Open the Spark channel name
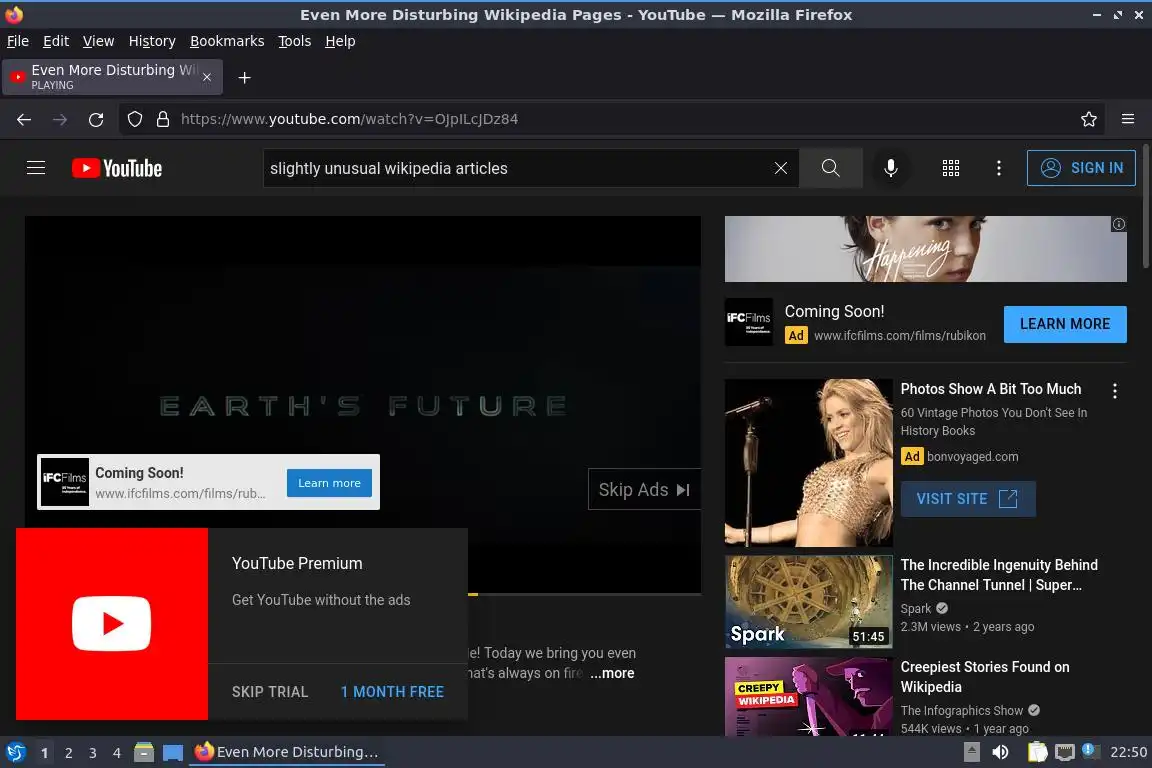Image resolution: width=1152 pixels, height=768 pixels. 915,609
